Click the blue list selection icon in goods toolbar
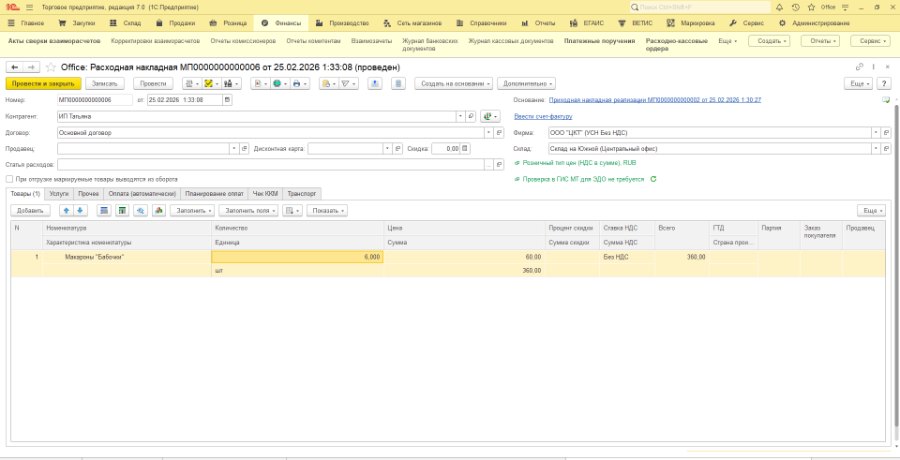The width and height of the screenshot is (900, 460). [104, 211]
